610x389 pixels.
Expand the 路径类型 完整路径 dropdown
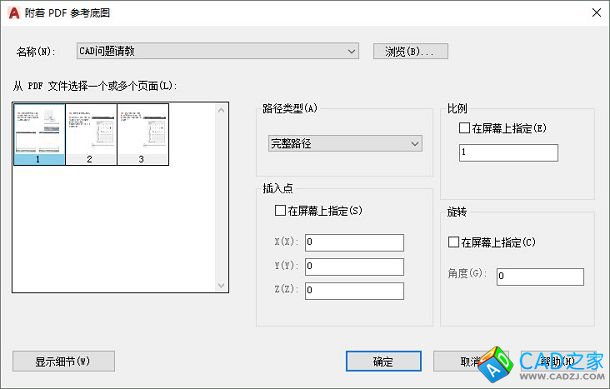[x=345, y=144]
